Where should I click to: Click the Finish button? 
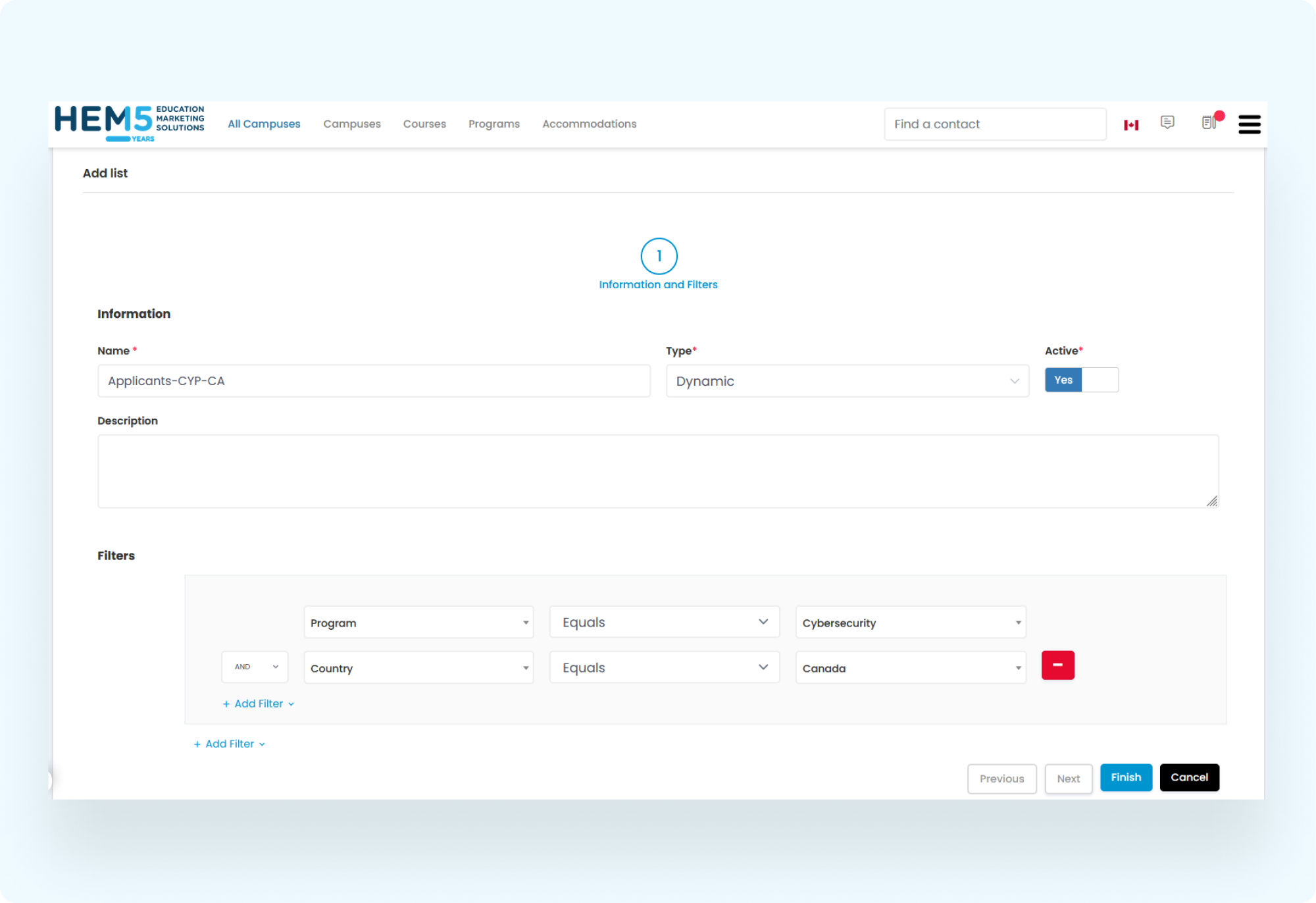point(1126,777)
